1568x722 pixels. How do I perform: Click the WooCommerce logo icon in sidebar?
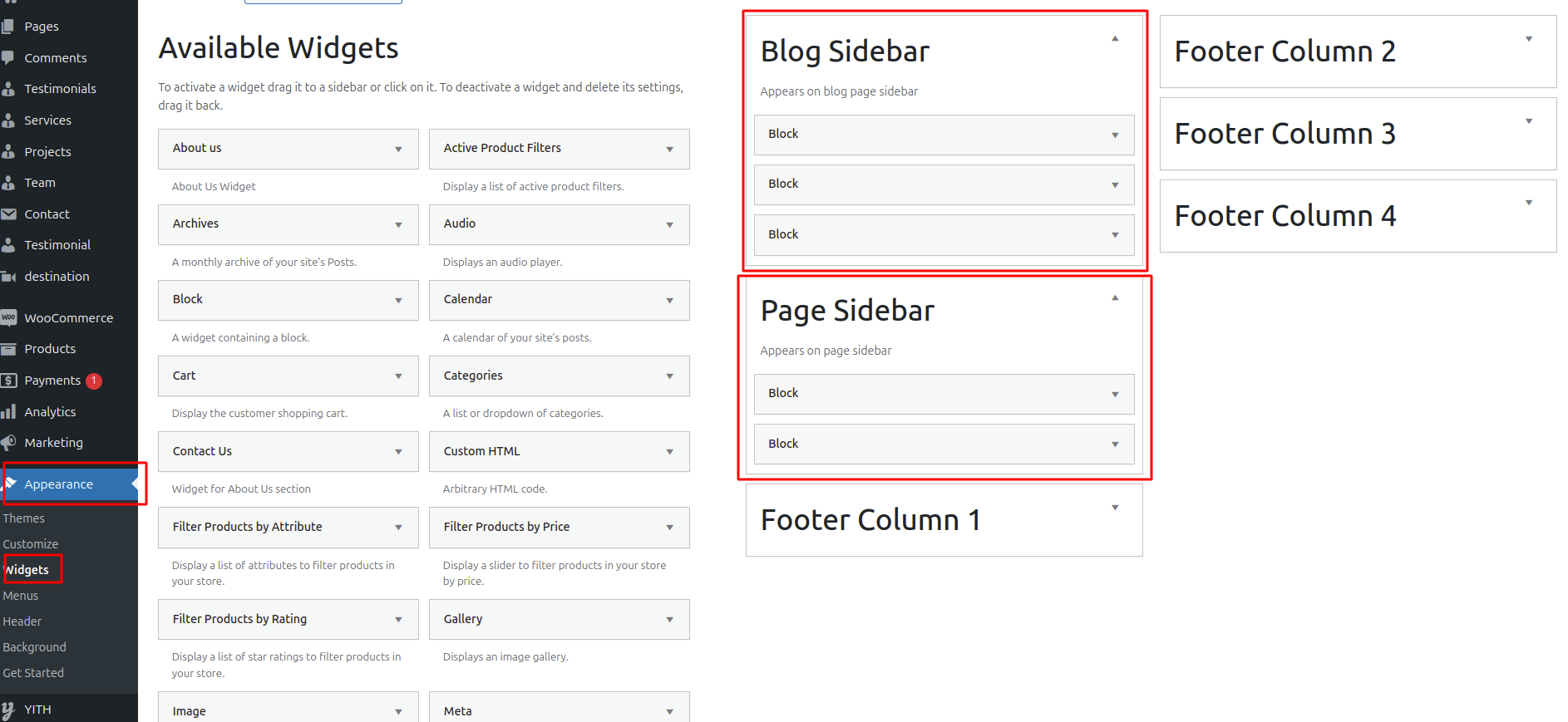tap(8, 317)
